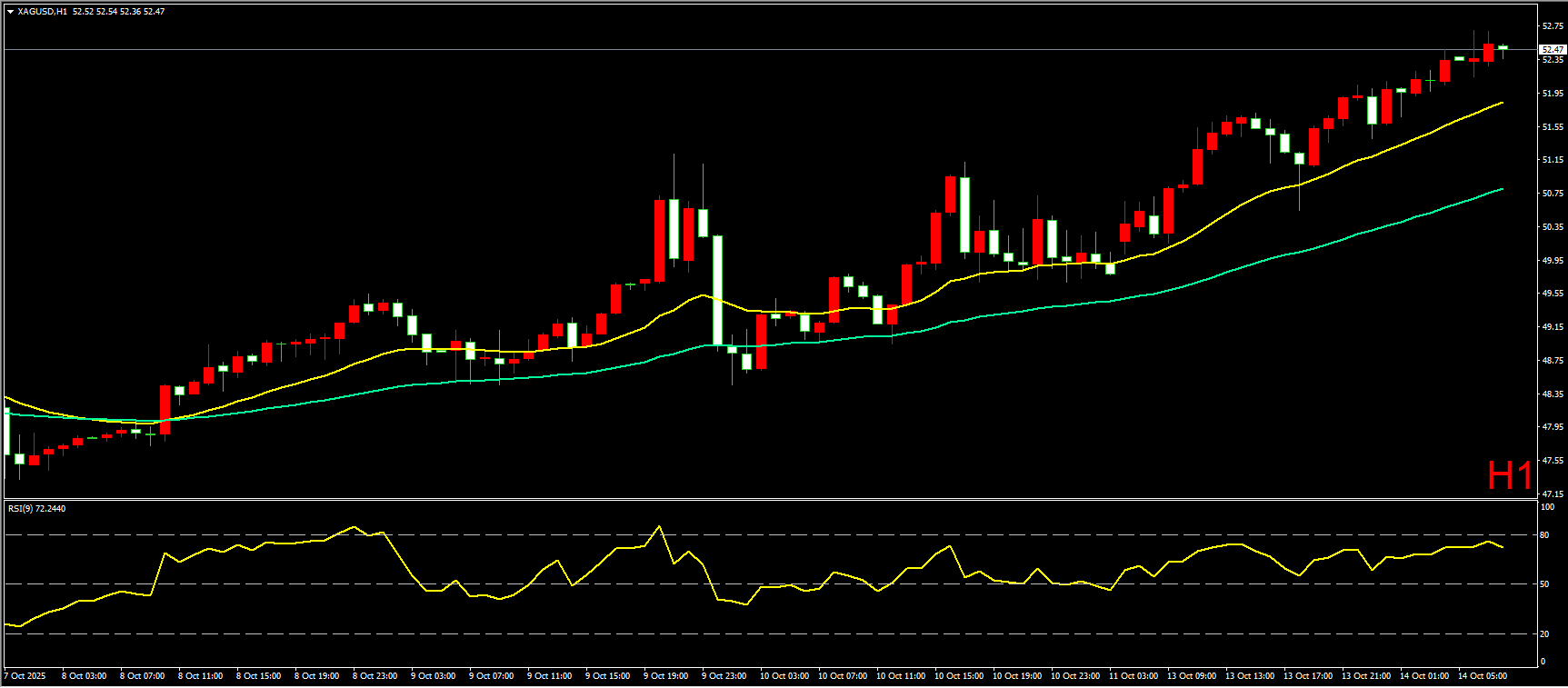This screenshot has width=1568, height=688.
Task: Click the 13 Oct 09:00 time label
Action: tap(1191, 675)
